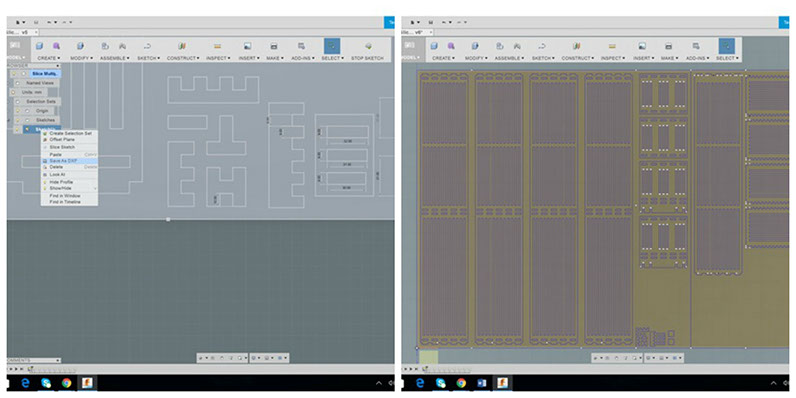Open the INSPECT dropdown in right window
Viewport: 796px width, 398px height.
click(x=613, y=58)
